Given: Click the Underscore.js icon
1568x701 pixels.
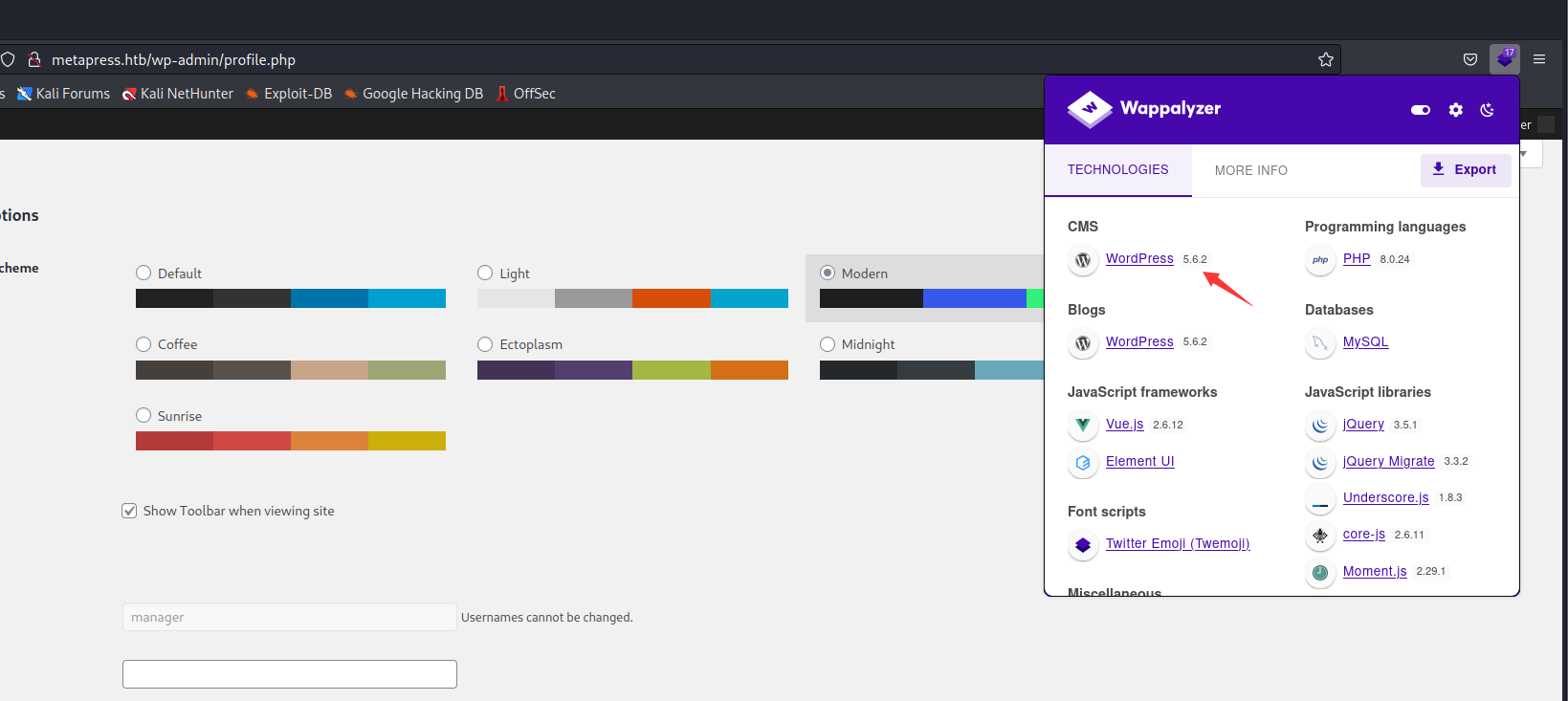Looking at the screenshot, I should pyautogui.click(x=1320, y=498).
